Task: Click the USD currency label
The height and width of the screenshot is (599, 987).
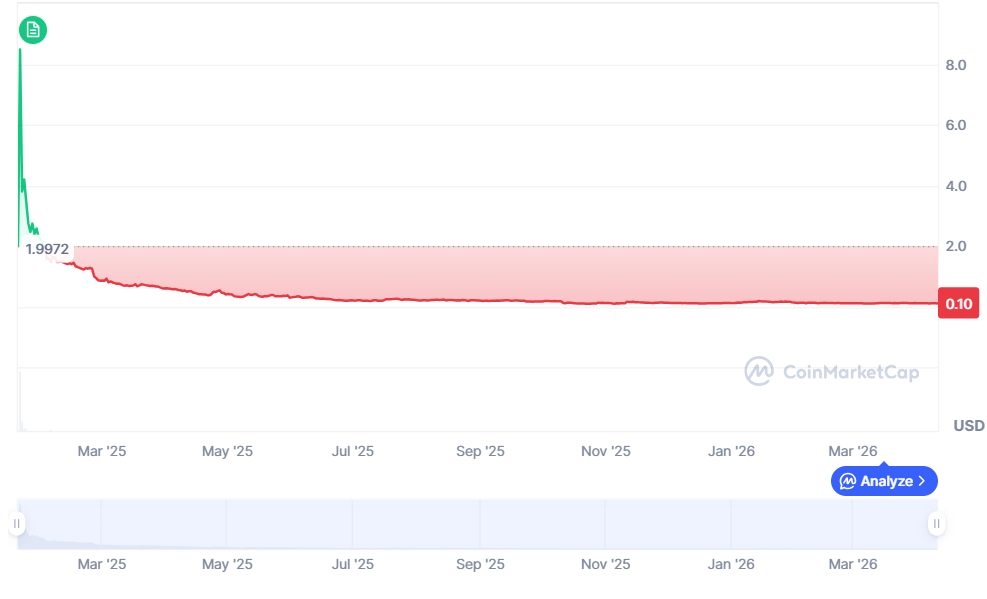Action: tap(969, 426)
